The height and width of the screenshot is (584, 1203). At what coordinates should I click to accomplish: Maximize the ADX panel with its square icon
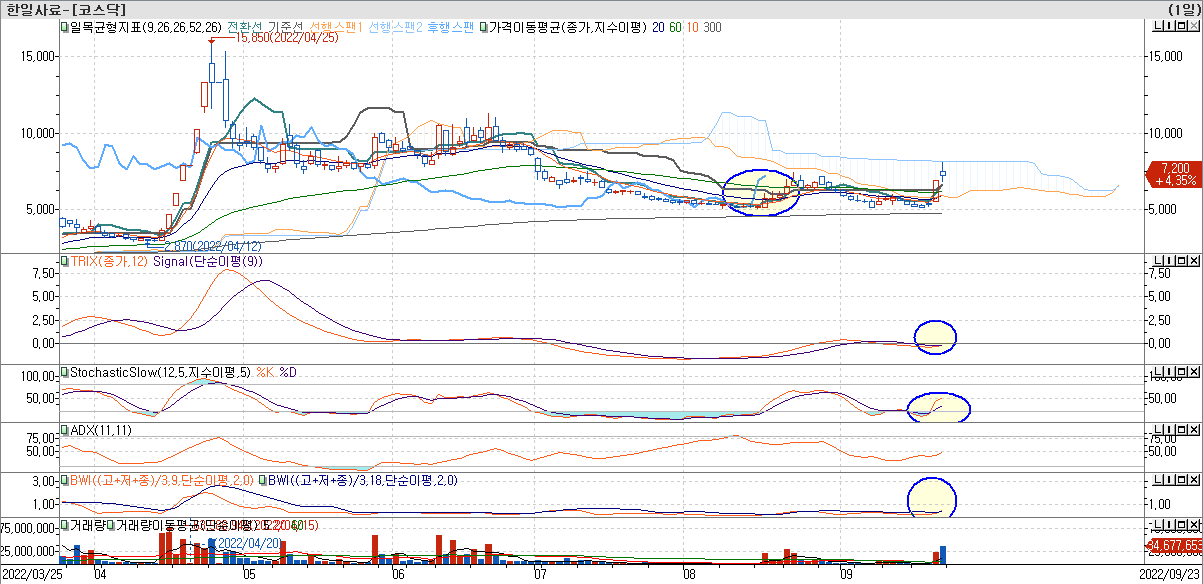(1181, 430)
